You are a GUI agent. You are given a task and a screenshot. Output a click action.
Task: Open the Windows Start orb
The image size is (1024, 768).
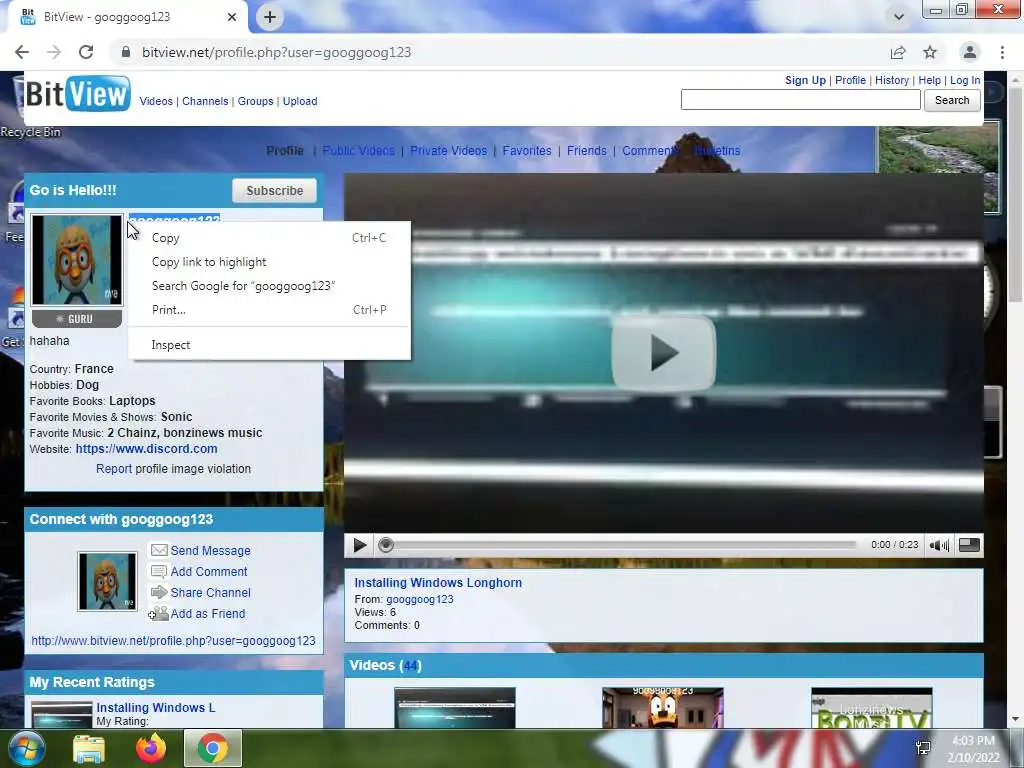26,748
